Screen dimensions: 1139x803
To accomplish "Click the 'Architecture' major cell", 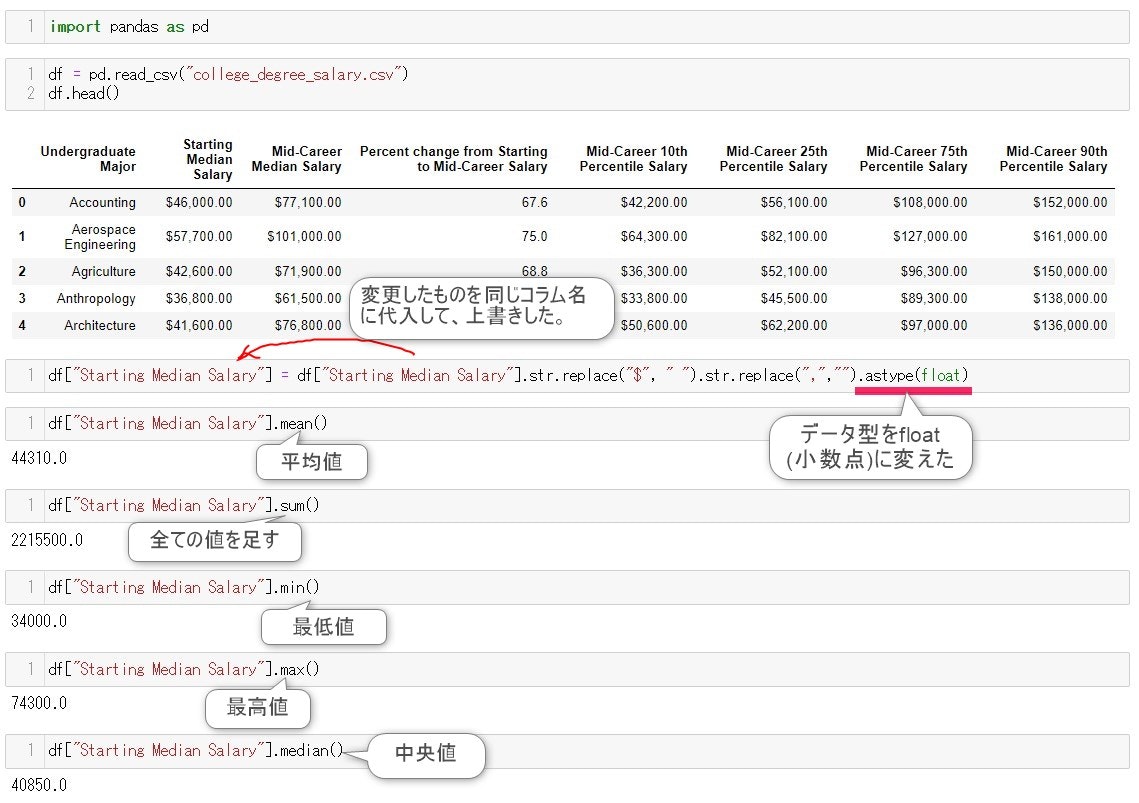I will coord(100,326).
